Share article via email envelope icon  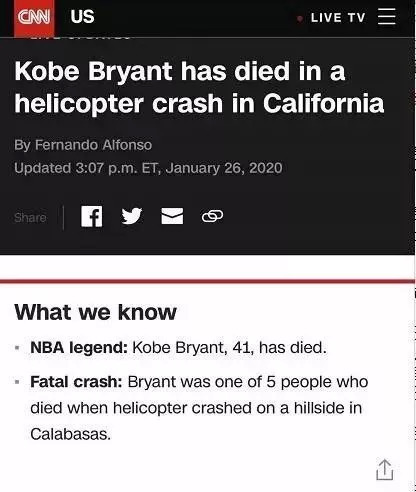[x=172, y=216]
